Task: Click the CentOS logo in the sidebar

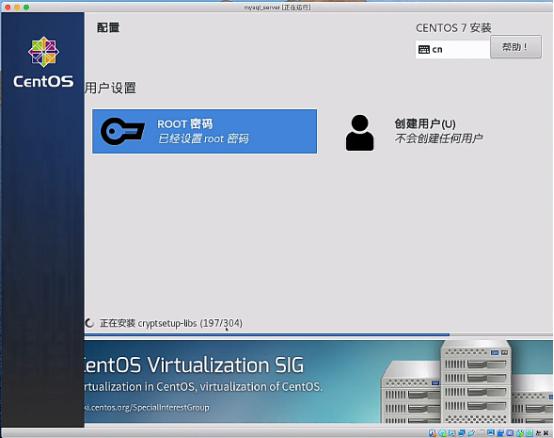Action: (43, 62)
